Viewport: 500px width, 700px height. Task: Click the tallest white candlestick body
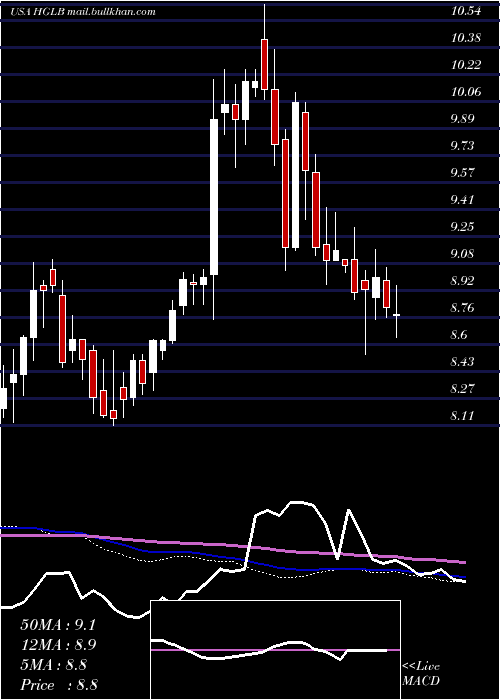tap(214, 197)
